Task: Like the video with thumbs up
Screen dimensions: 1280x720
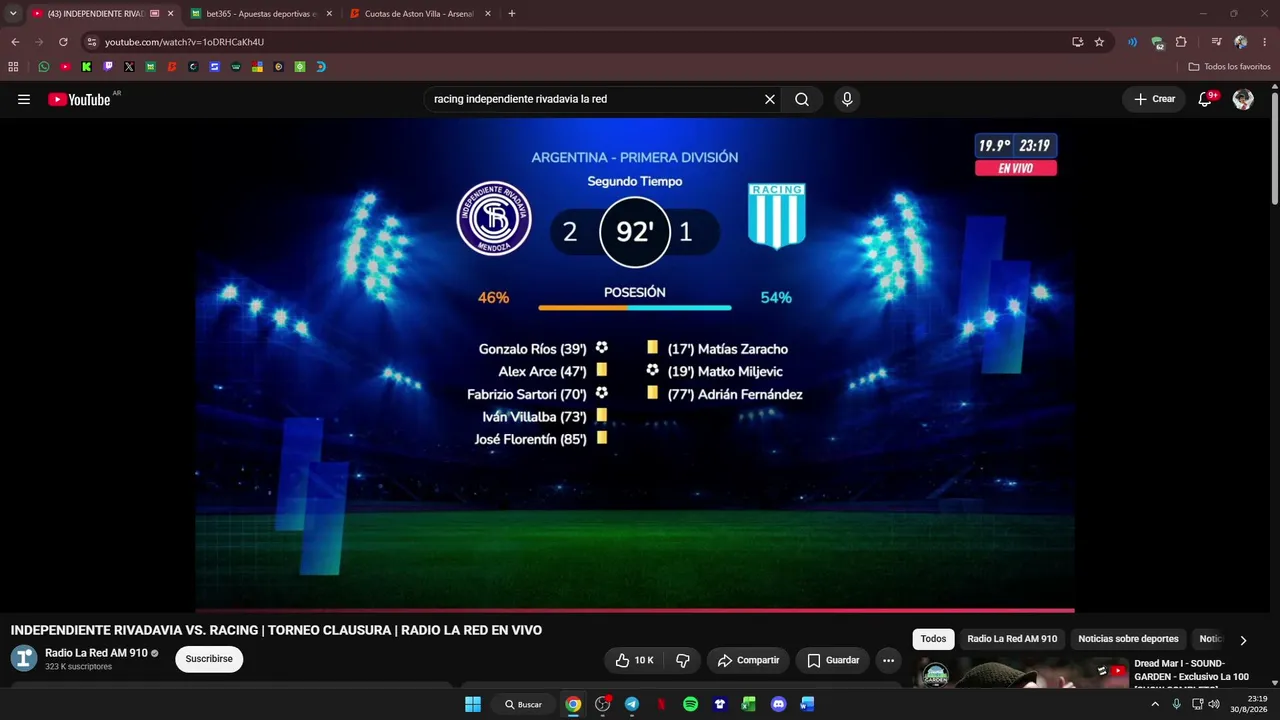Action: point(634,660)
